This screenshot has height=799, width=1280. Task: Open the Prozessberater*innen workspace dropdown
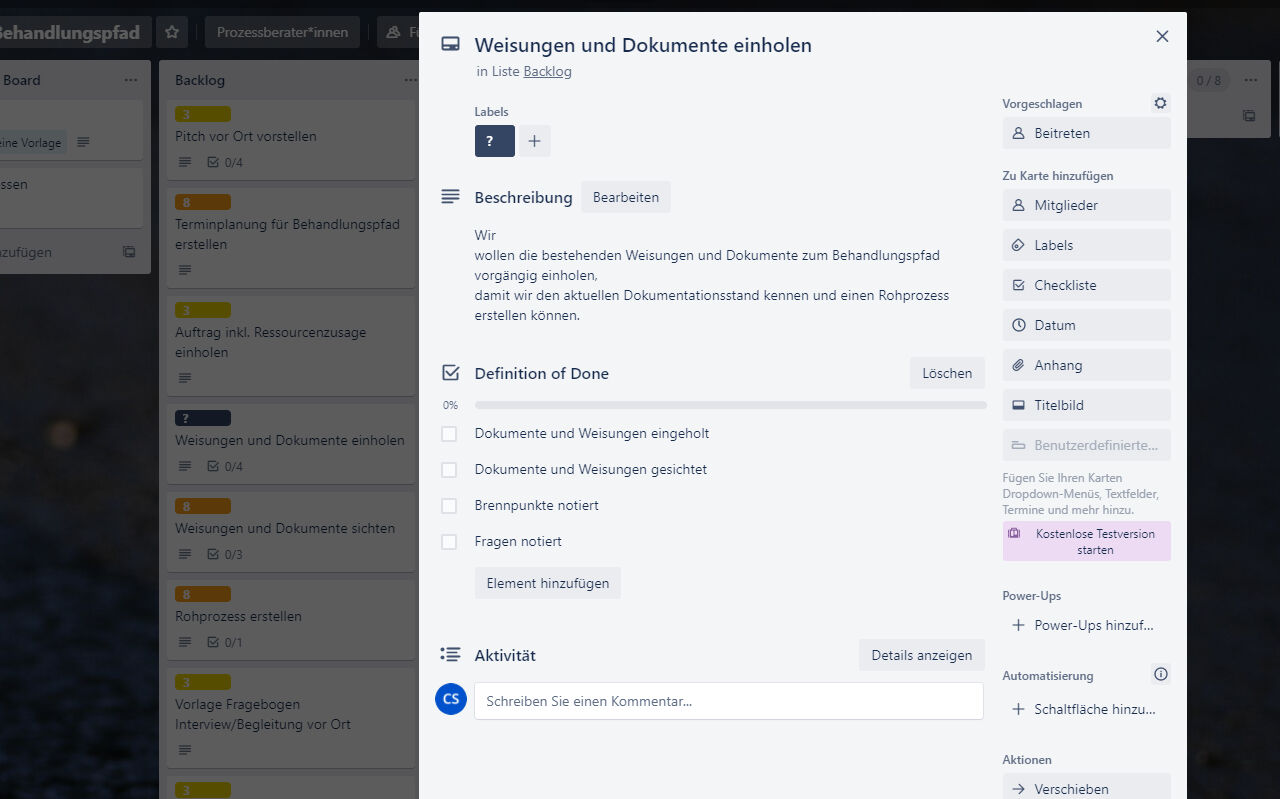pyautogui.click(x=282, y=32)
